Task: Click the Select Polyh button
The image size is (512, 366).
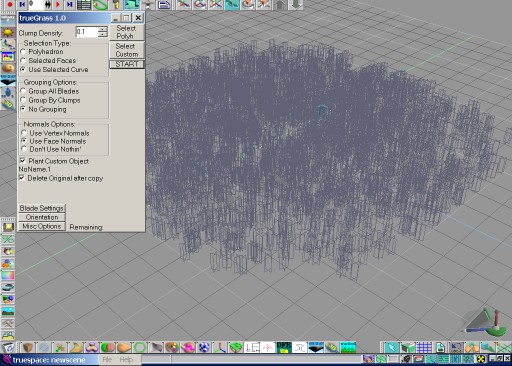Action: click(x=126, y=32)
